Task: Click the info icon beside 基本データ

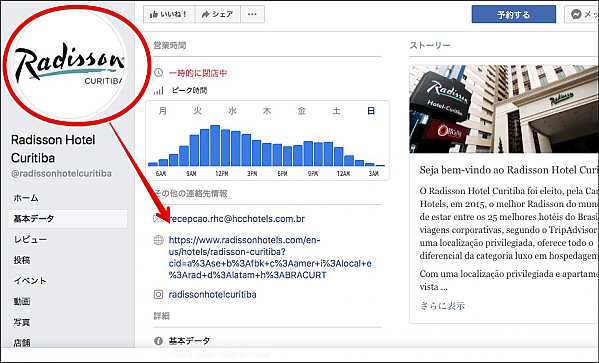Action: pos(158,341)
